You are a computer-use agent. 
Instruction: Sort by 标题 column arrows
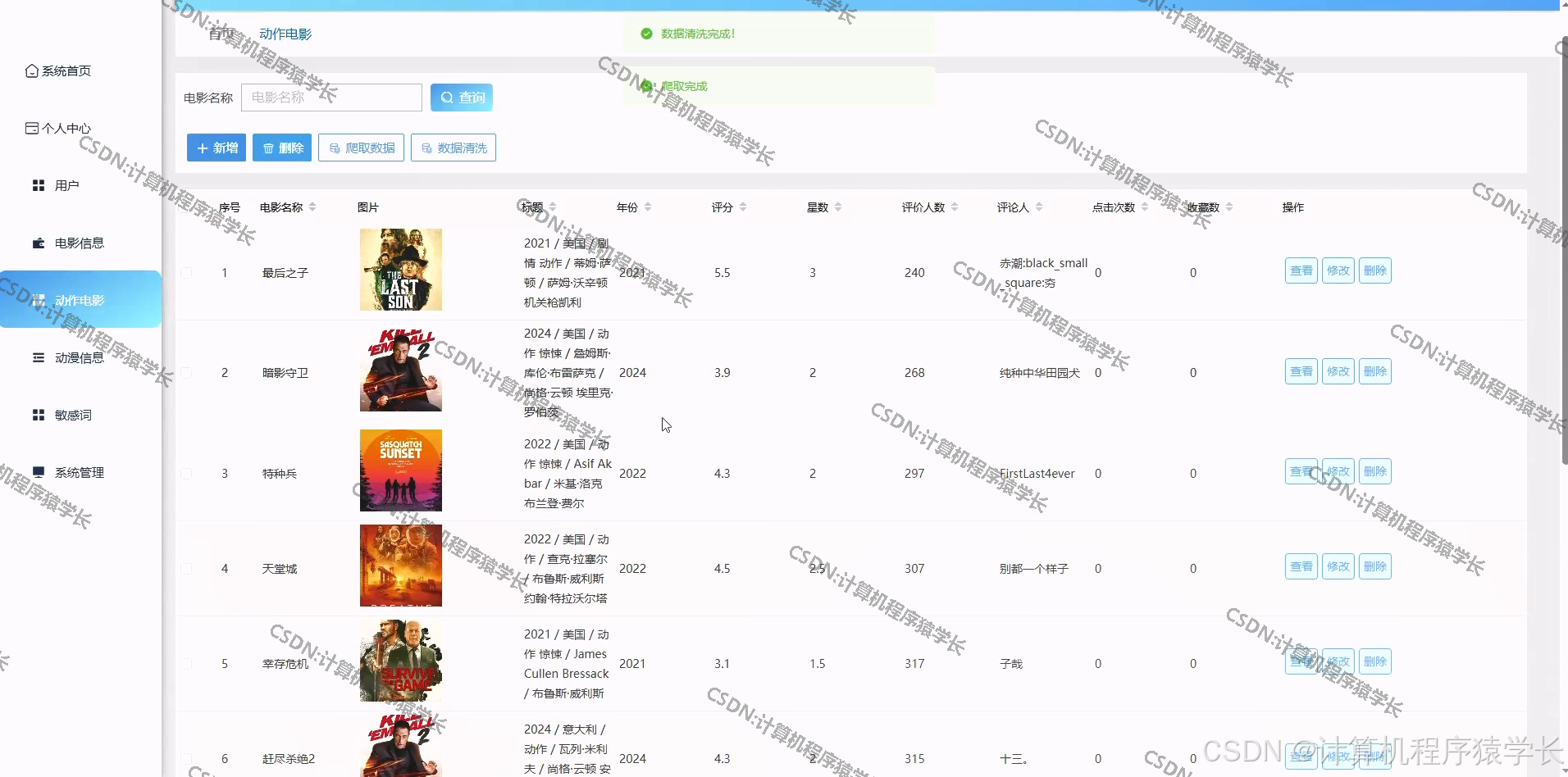553,207
